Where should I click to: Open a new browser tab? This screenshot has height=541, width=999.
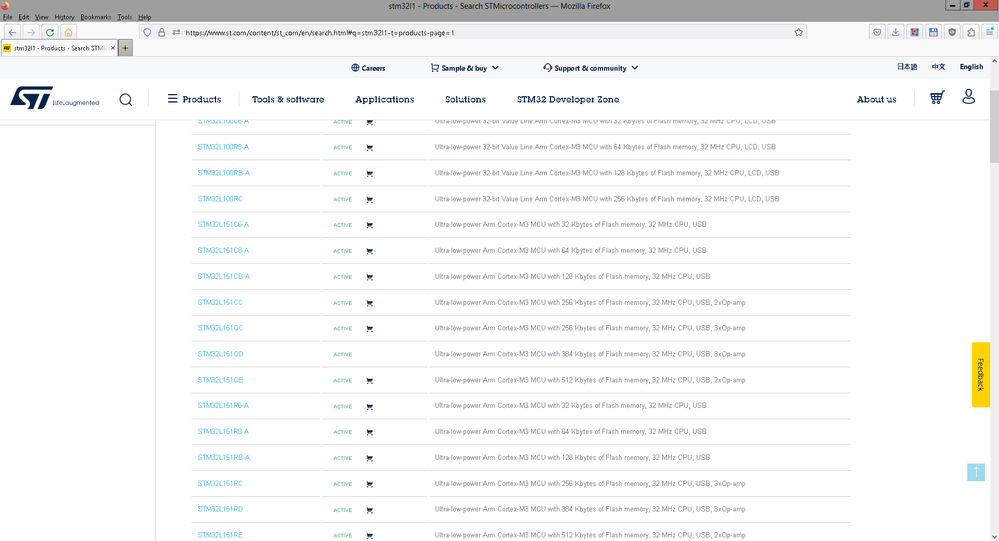126,48
